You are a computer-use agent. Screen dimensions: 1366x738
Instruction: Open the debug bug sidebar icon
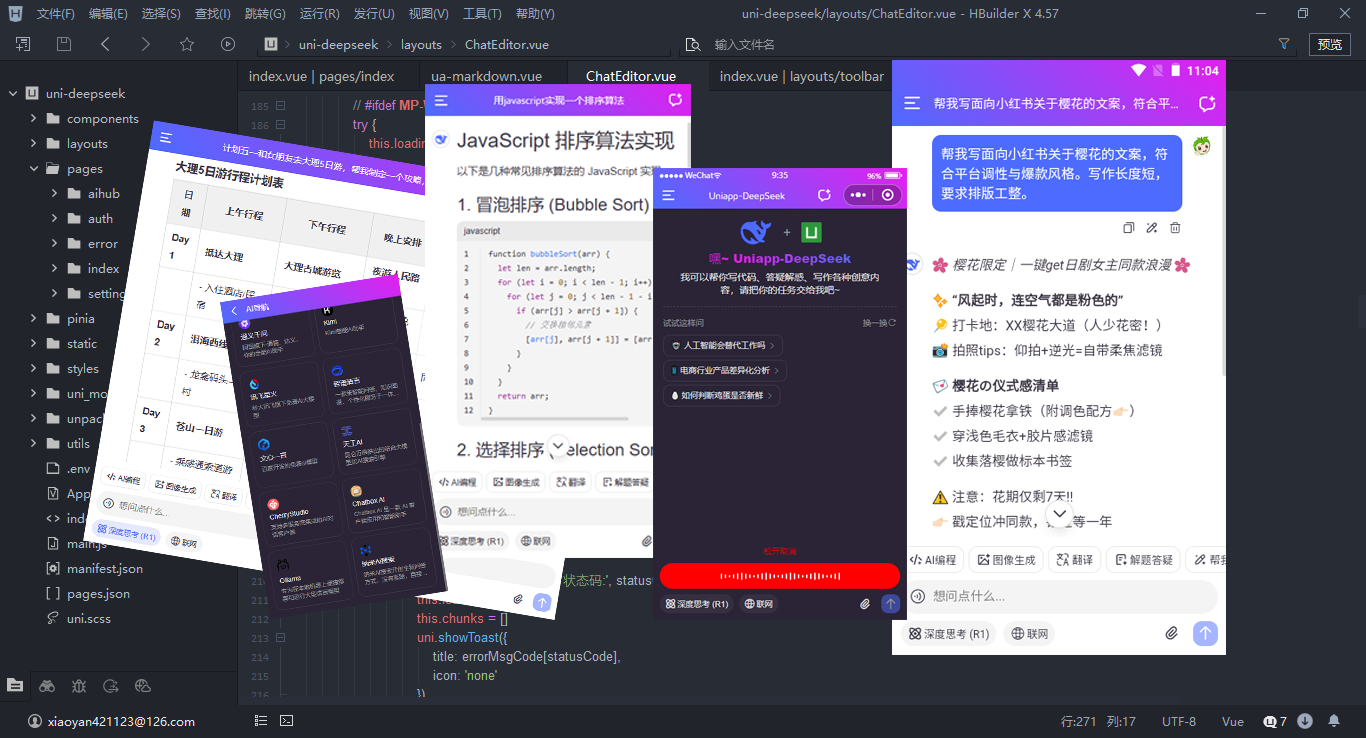[79, 685]
